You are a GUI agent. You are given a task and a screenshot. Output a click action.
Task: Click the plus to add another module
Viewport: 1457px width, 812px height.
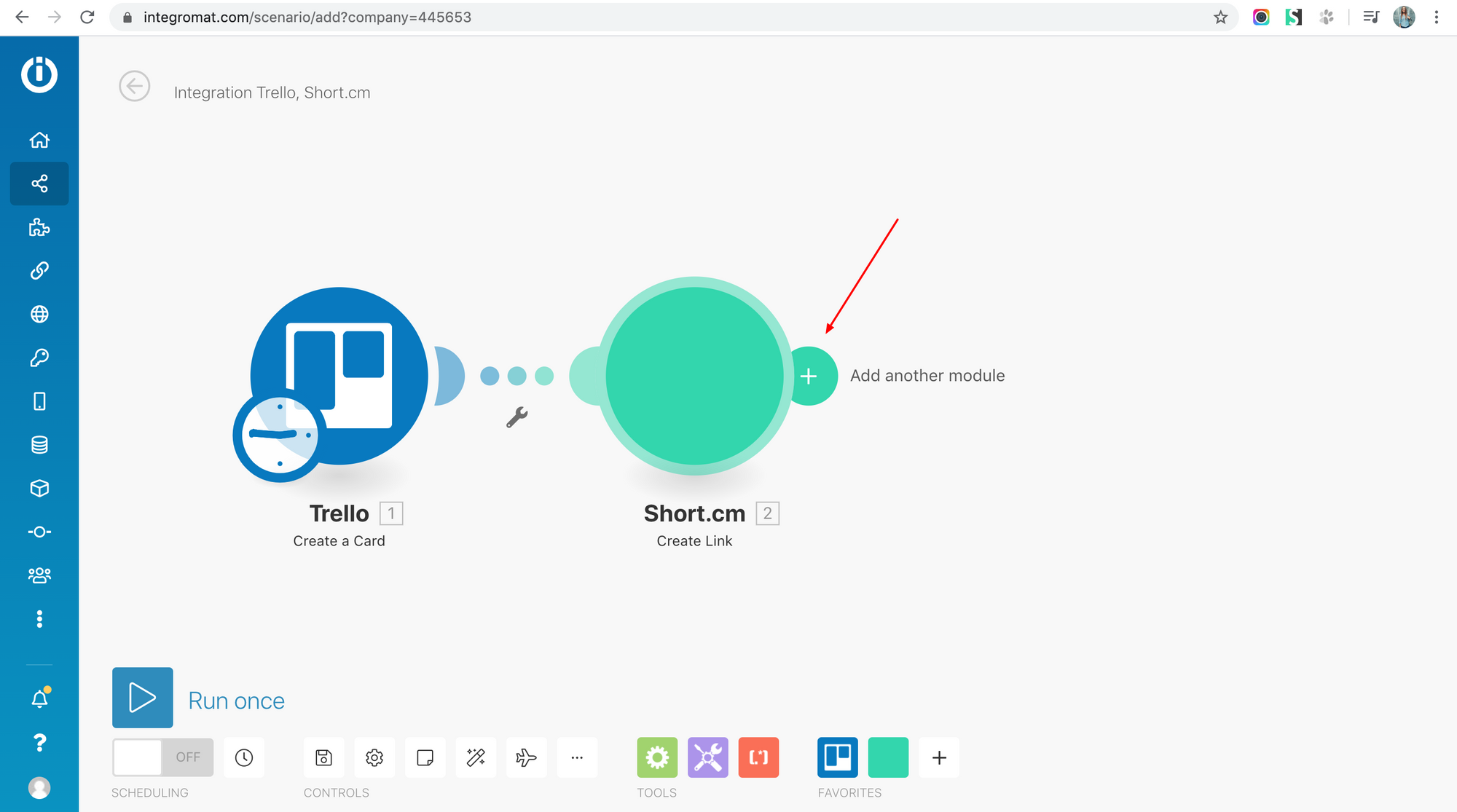809,376
